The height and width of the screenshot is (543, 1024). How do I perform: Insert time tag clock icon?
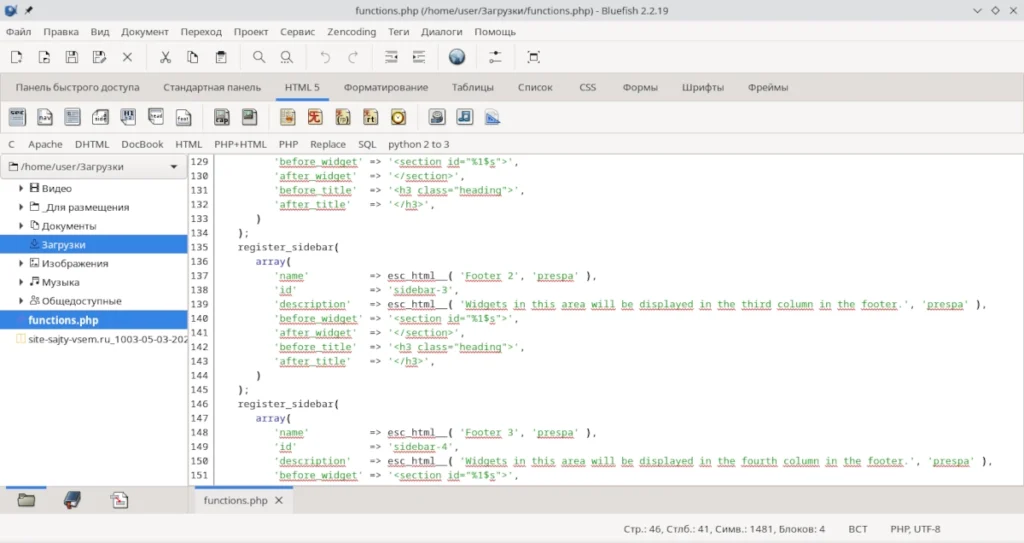coord(398,117)
